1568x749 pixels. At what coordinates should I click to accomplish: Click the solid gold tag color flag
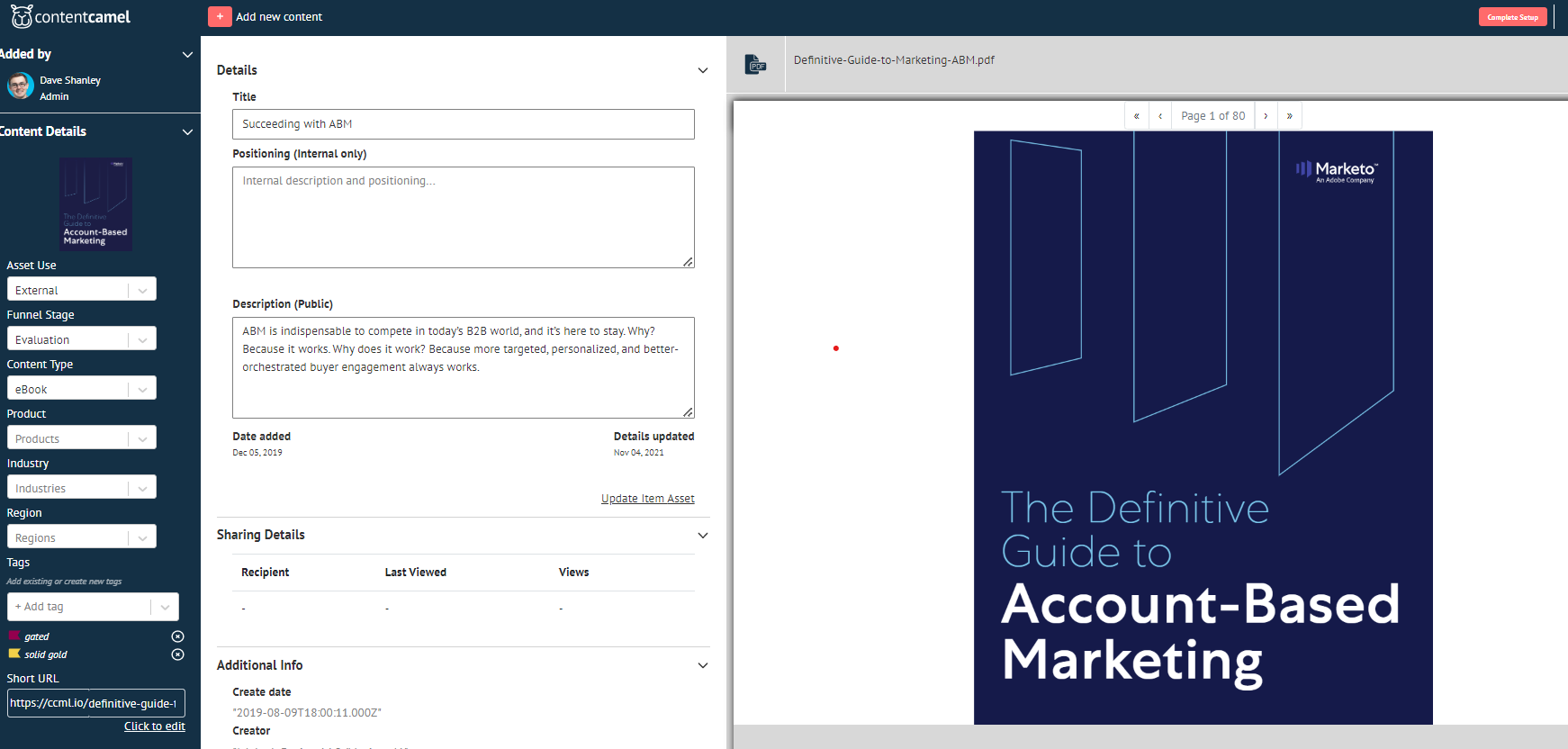(14, 654)
